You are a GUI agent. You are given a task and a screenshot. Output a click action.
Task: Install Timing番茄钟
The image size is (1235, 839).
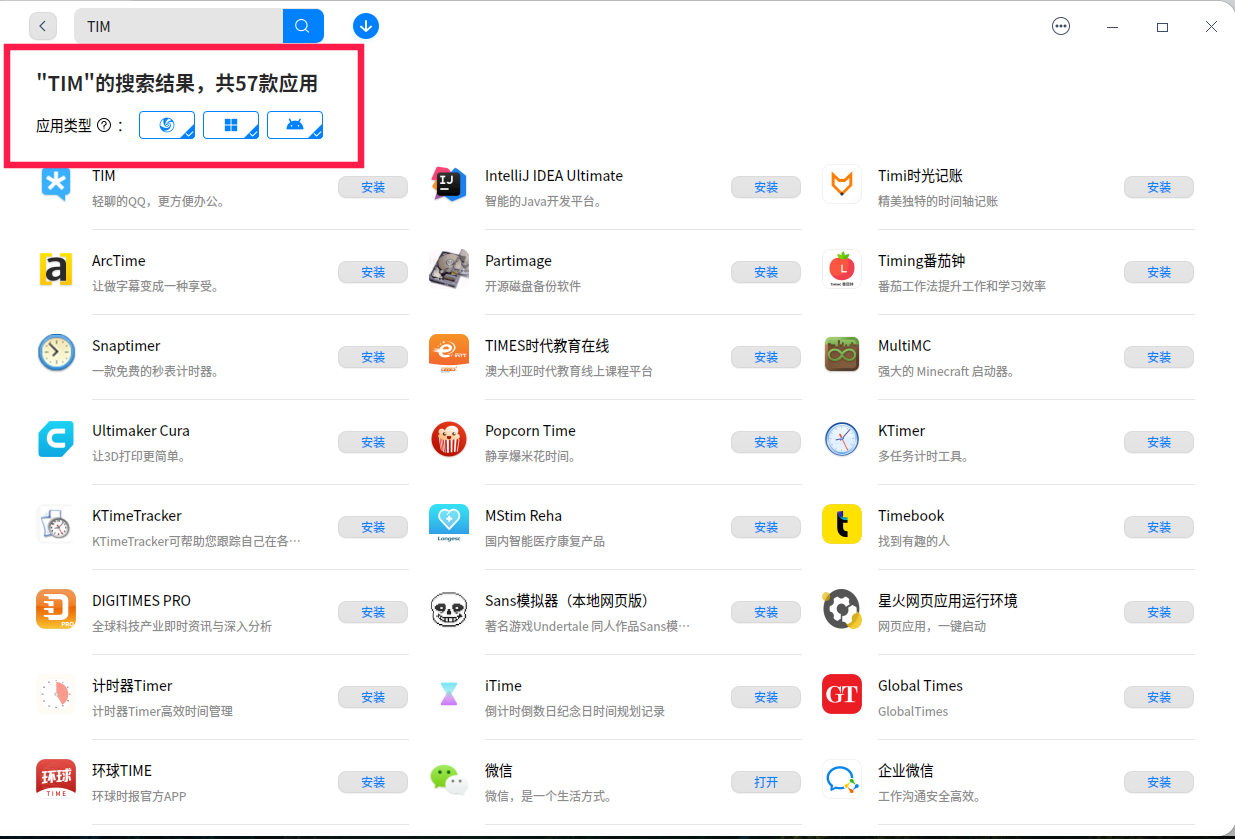1159,272
